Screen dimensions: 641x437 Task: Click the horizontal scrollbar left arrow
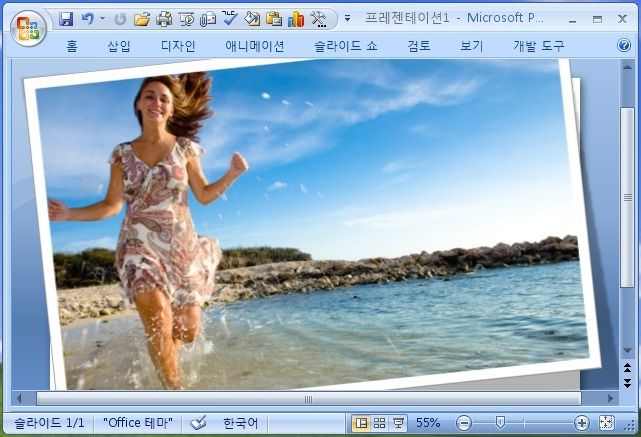click(18, 398)
